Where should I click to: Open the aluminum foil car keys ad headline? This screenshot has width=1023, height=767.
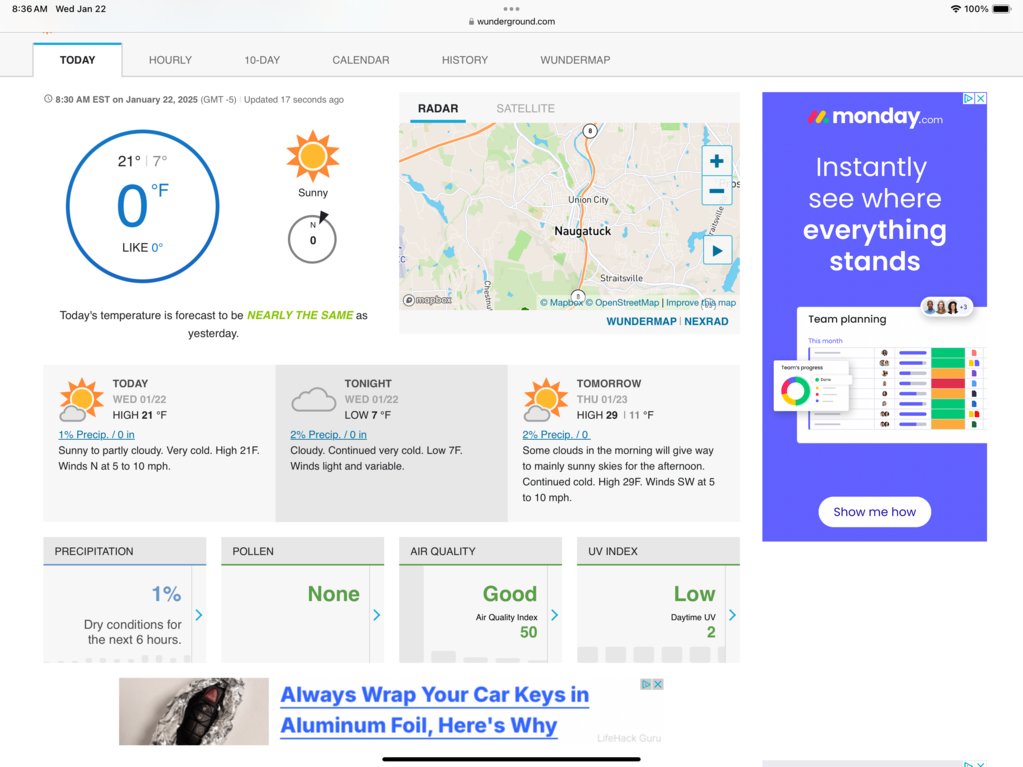pyautogui.click(x=435, y=710)
